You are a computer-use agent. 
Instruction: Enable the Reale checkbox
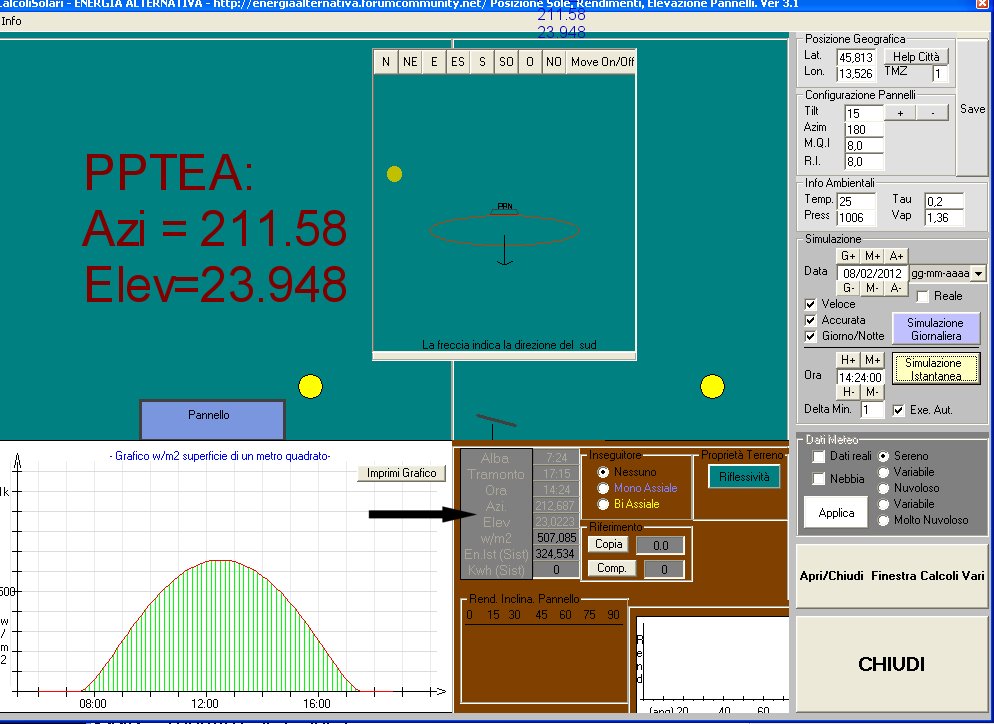pos(923,296)
